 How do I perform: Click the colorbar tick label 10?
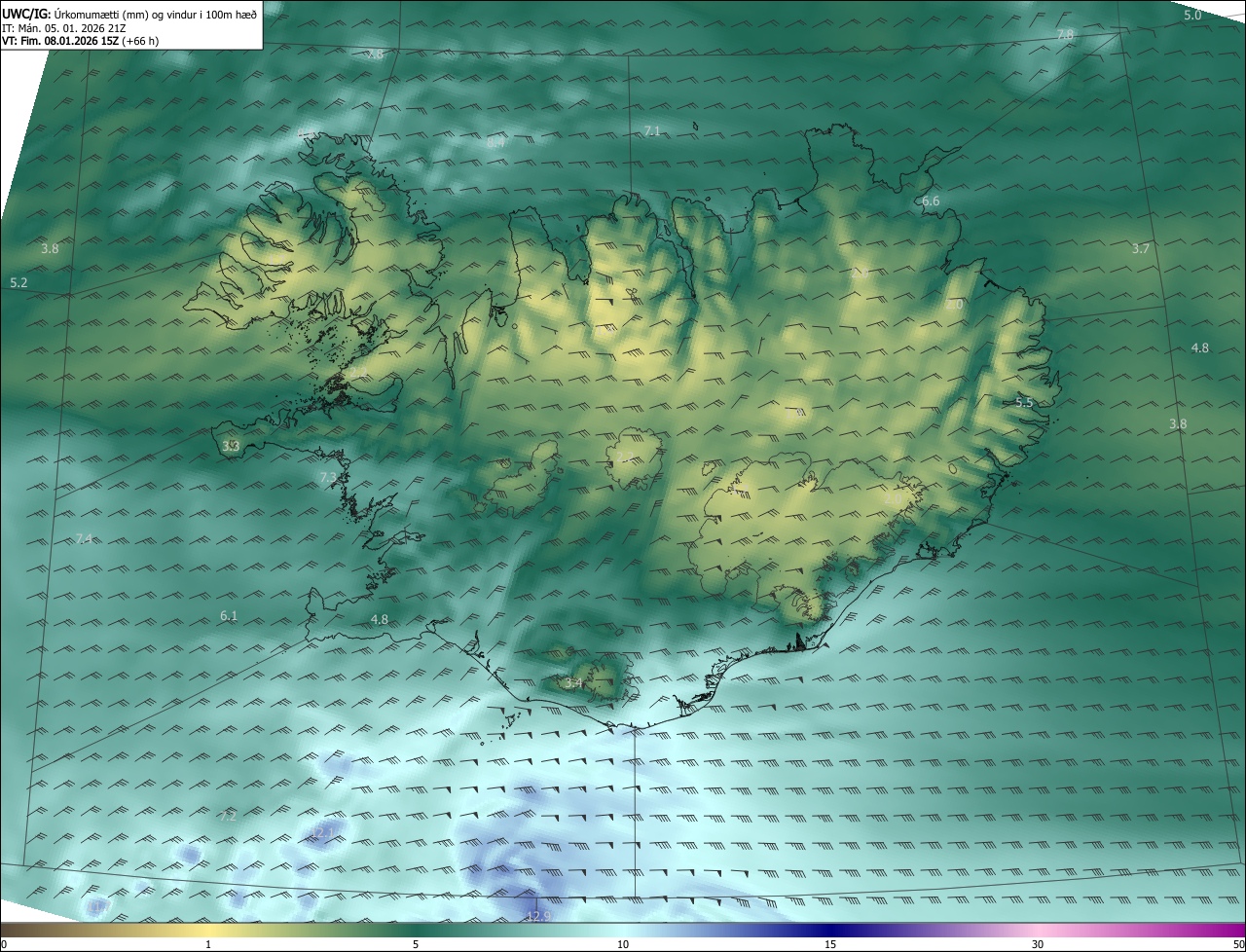click(x=623, y=944)
